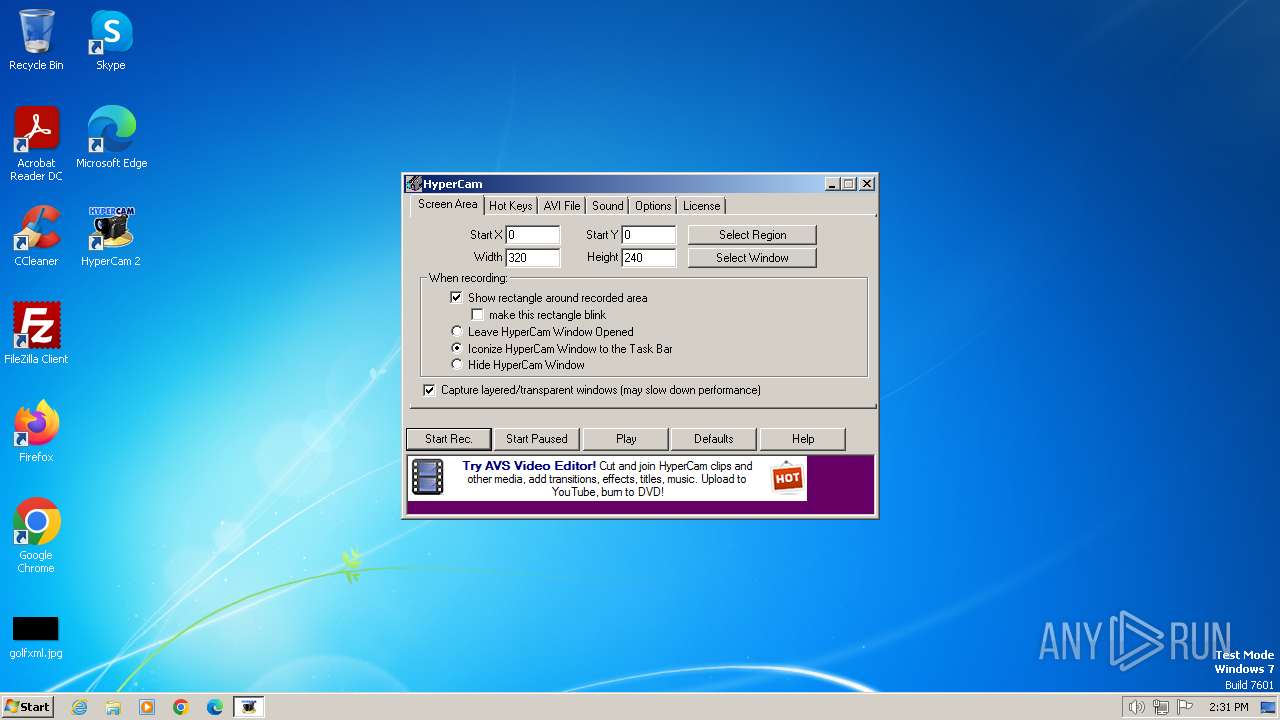Switch to the Options tab

[653, 206]
